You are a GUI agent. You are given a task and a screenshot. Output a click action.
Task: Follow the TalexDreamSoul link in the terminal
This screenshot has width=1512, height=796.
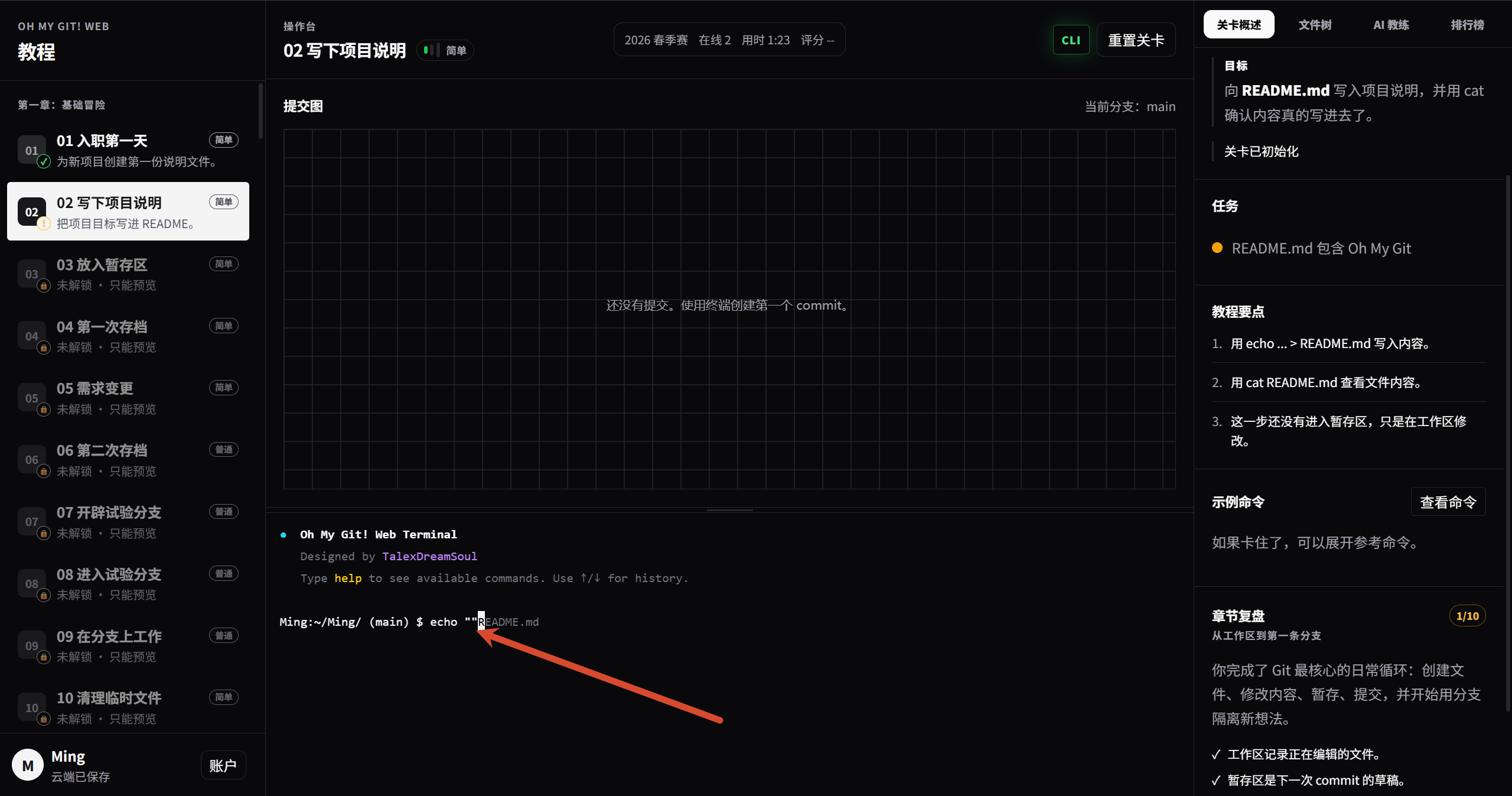click(429, 557)
